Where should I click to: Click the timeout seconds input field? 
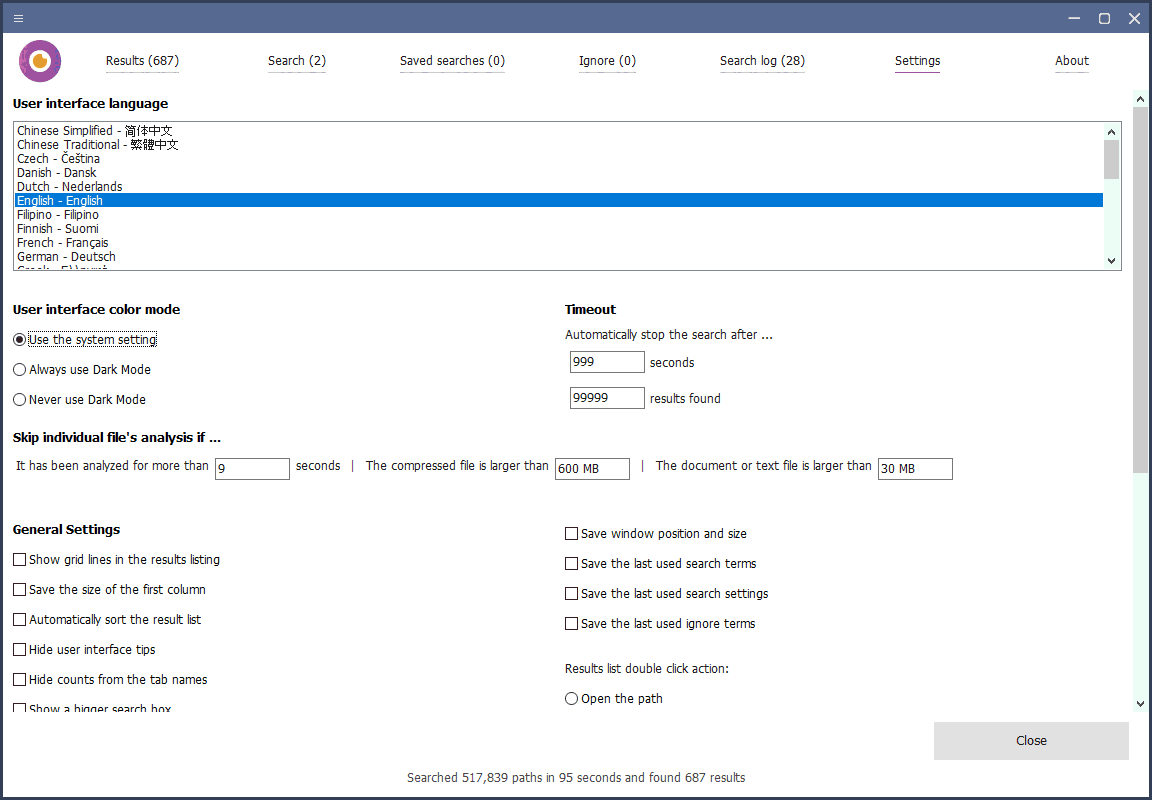pos(607,362)
